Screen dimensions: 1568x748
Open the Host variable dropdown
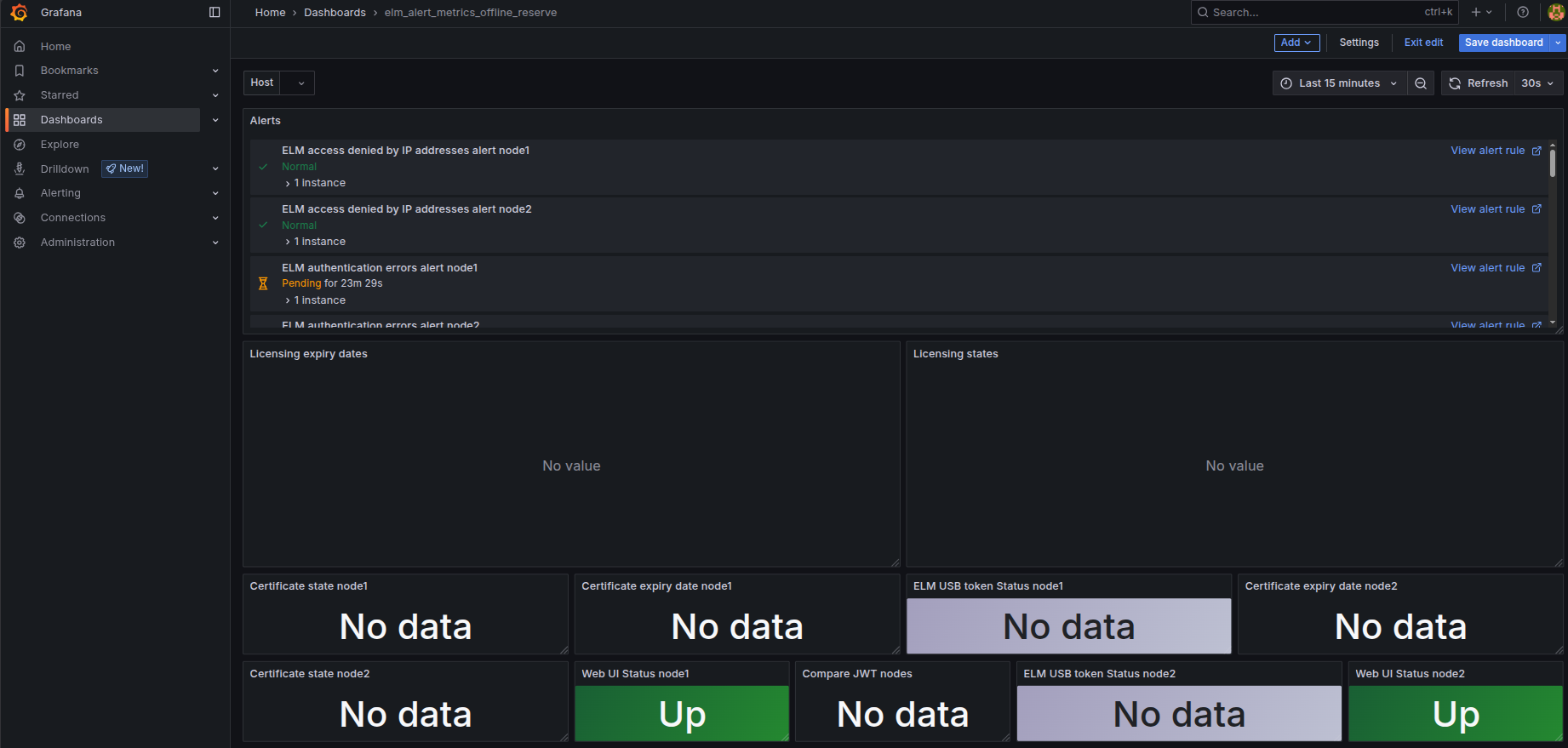pos(297,83)
